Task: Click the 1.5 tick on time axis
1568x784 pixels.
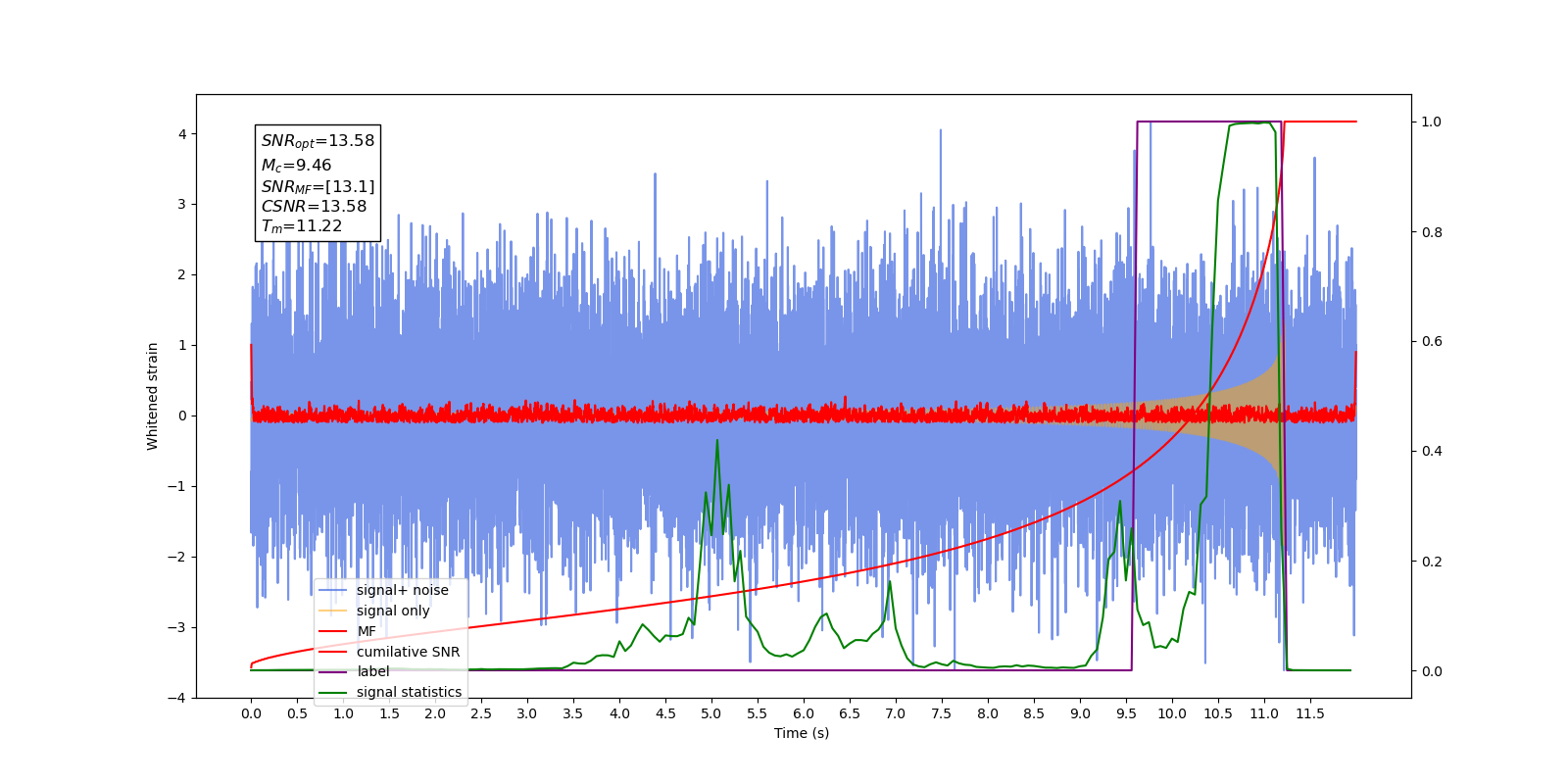Action: (x=389, y=713)
